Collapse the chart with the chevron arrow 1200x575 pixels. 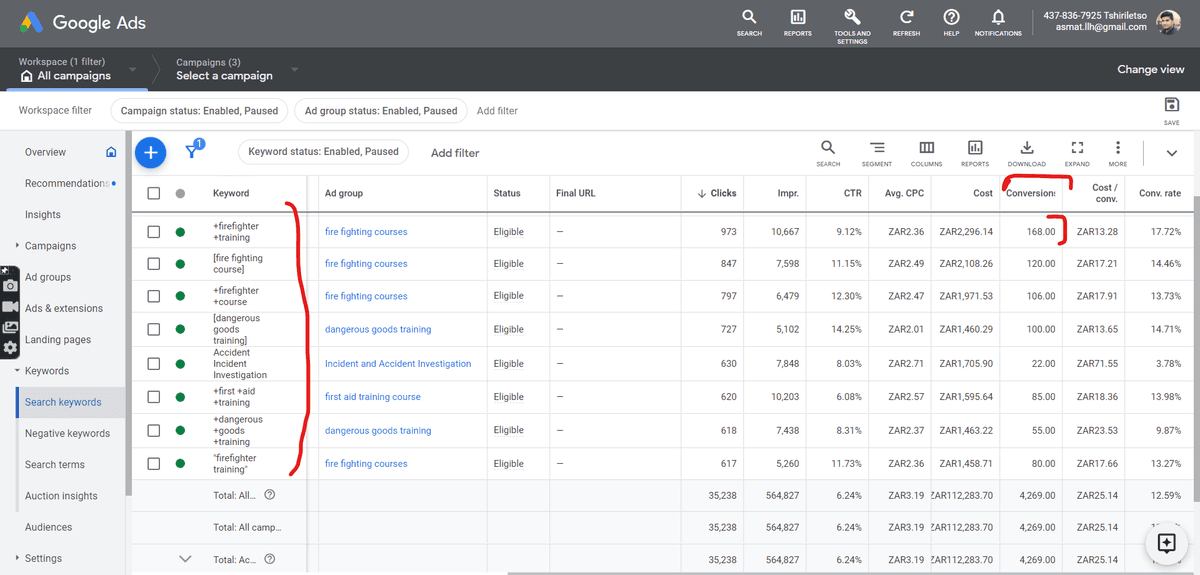click(1172, 153)
